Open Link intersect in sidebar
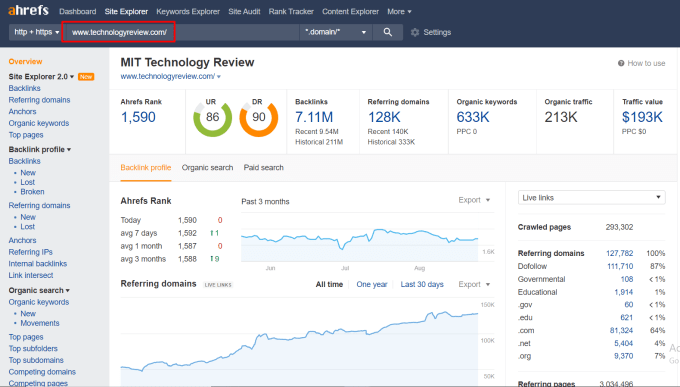The height and width of the screenshot is (387, 680). pos(31,275)
